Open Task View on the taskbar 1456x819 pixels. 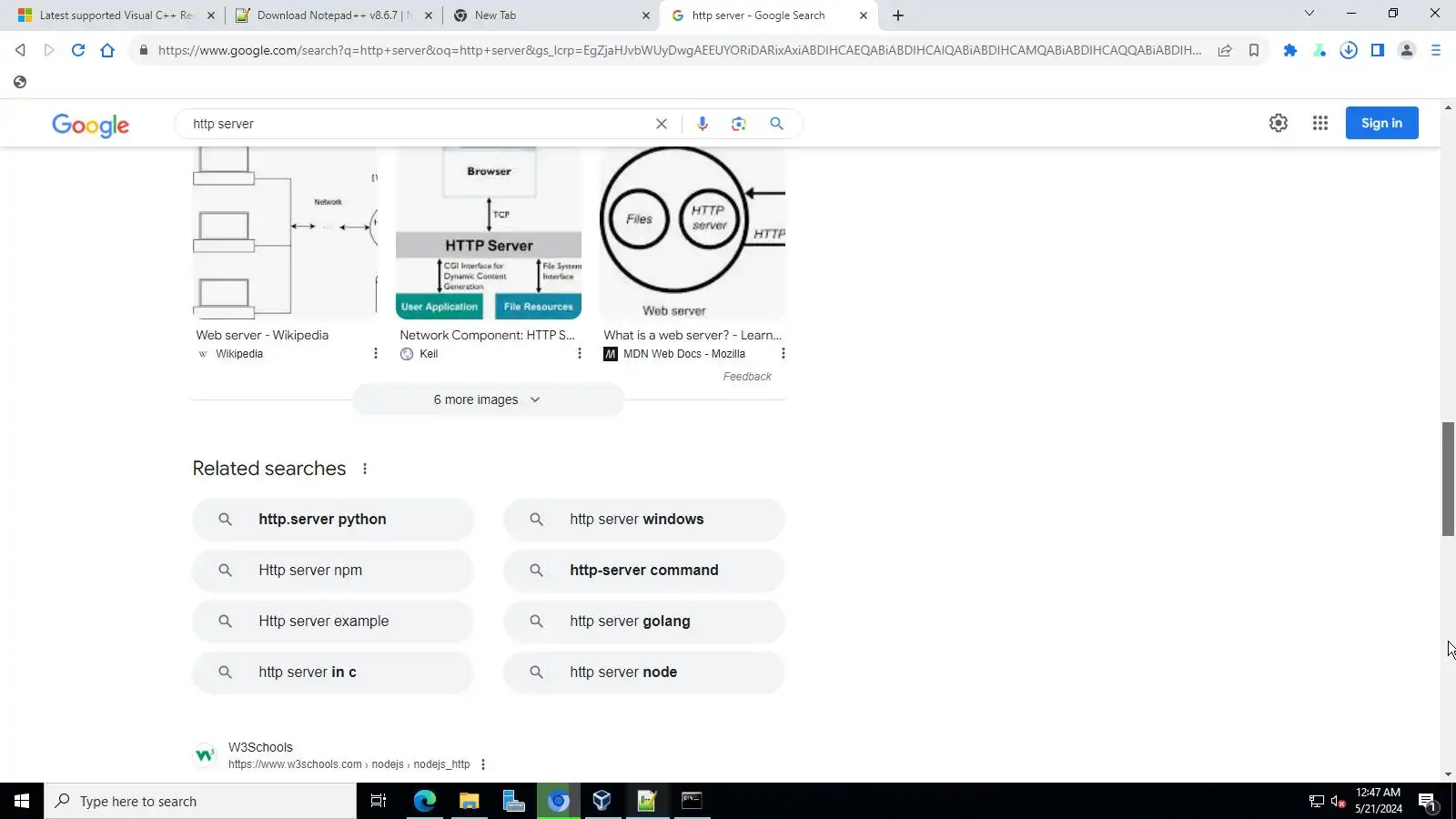click(x=379, y=801)
